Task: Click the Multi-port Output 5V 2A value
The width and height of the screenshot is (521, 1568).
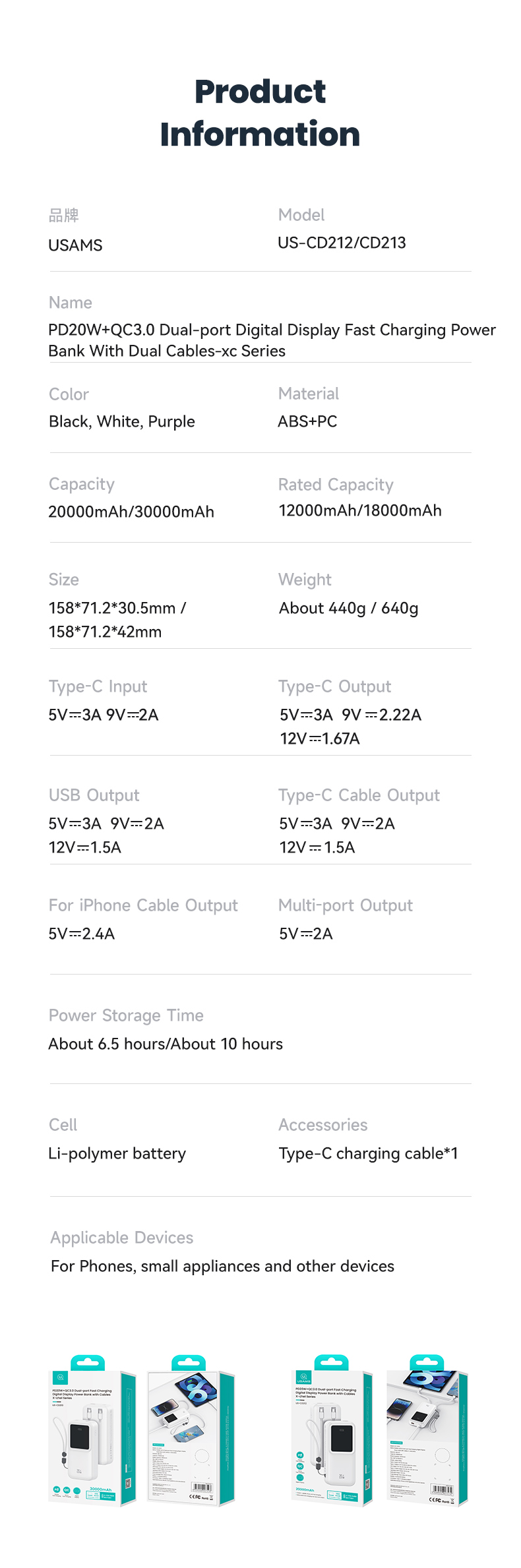Action: pos(306,934)
